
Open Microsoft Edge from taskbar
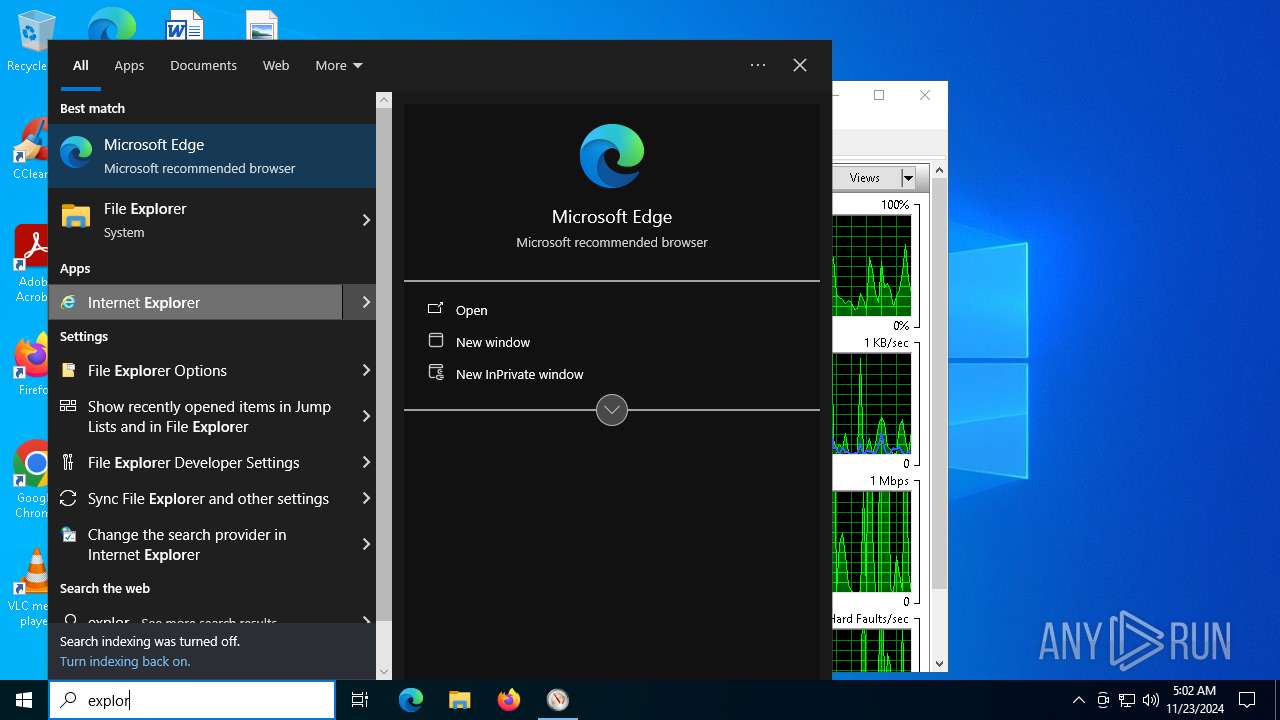click(x=411, y=700)
